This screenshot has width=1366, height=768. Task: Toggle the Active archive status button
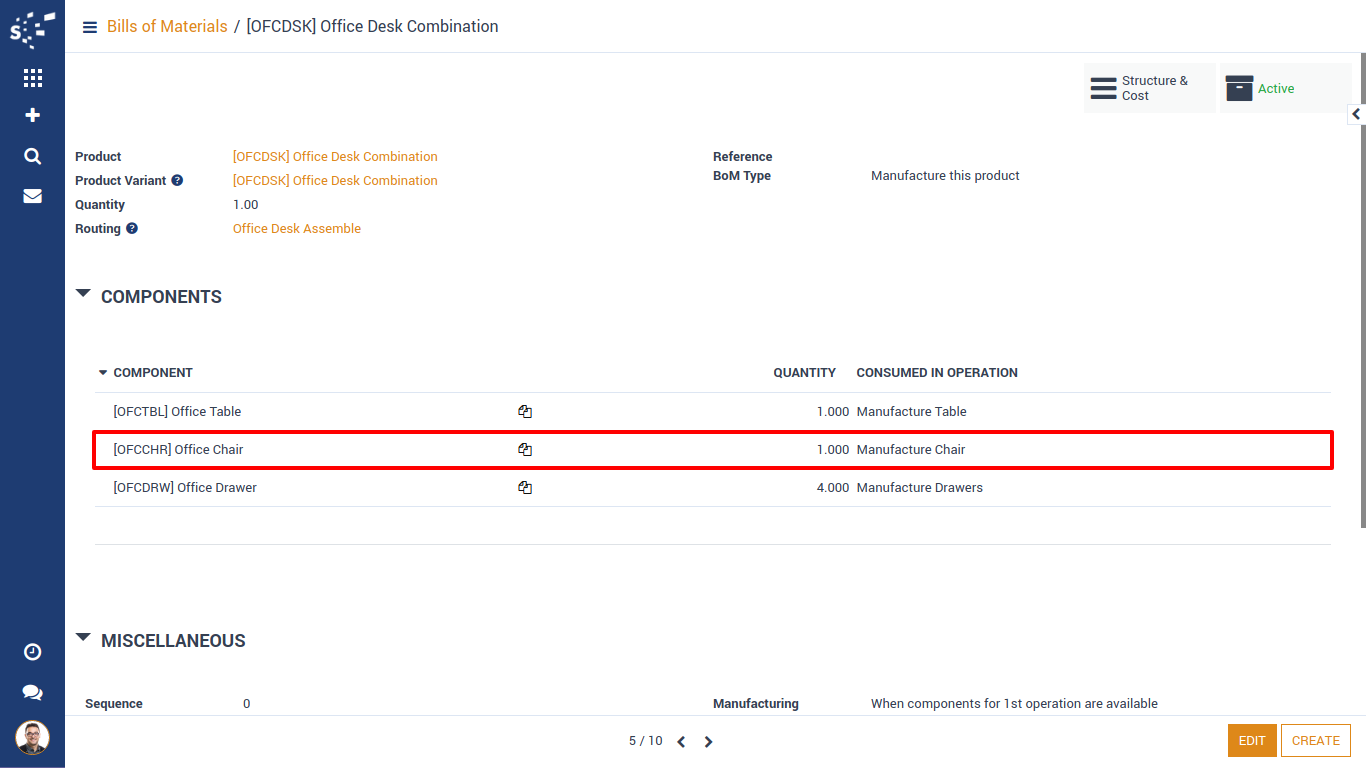pyautogui.click(x=1284, y=89)
